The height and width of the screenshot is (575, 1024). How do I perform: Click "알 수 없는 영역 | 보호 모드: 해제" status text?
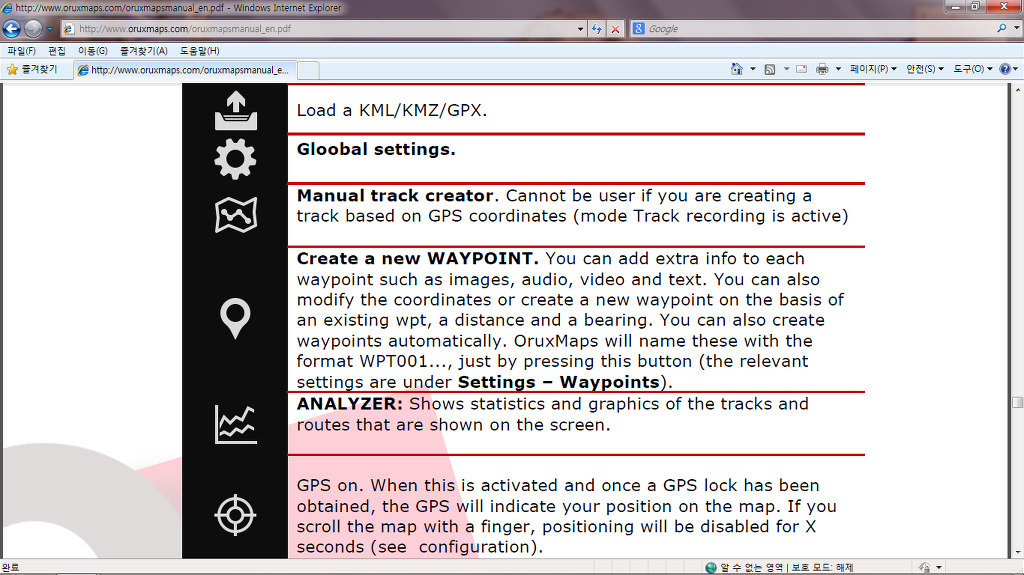[786, 568]
